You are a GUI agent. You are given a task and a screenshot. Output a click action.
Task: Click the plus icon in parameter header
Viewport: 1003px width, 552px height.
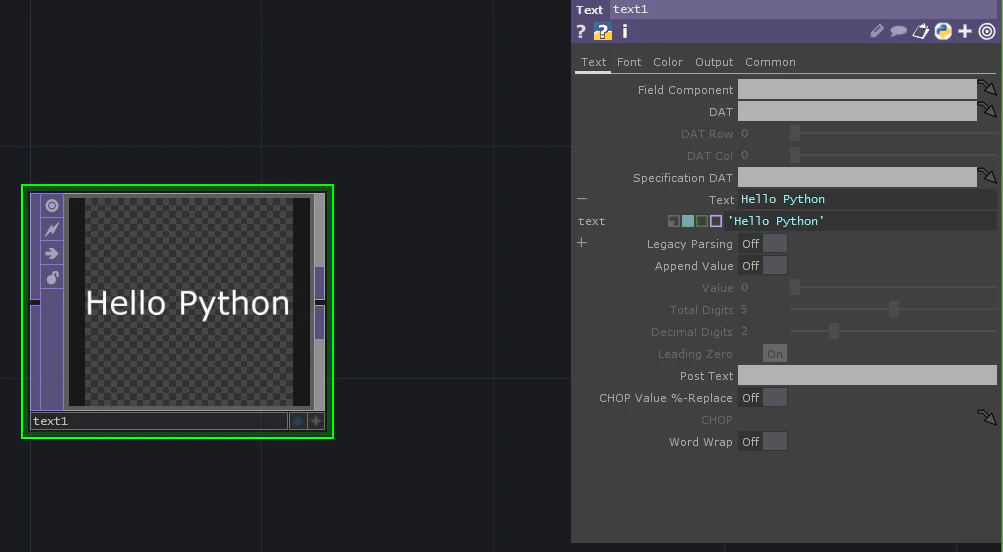tap(965, 31)
